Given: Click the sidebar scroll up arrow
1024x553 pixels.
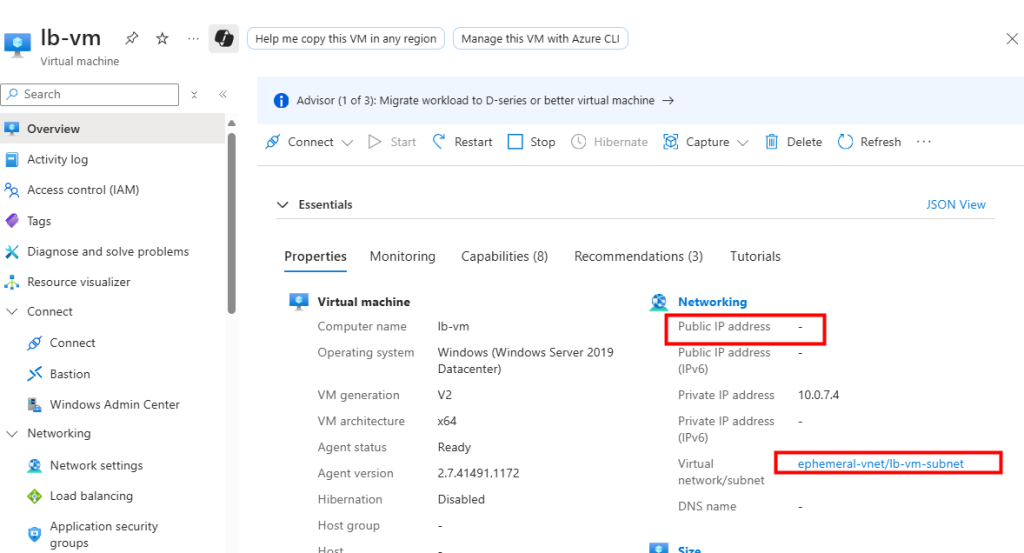Looking at the screenshot, I should click(x=231, y=123).
